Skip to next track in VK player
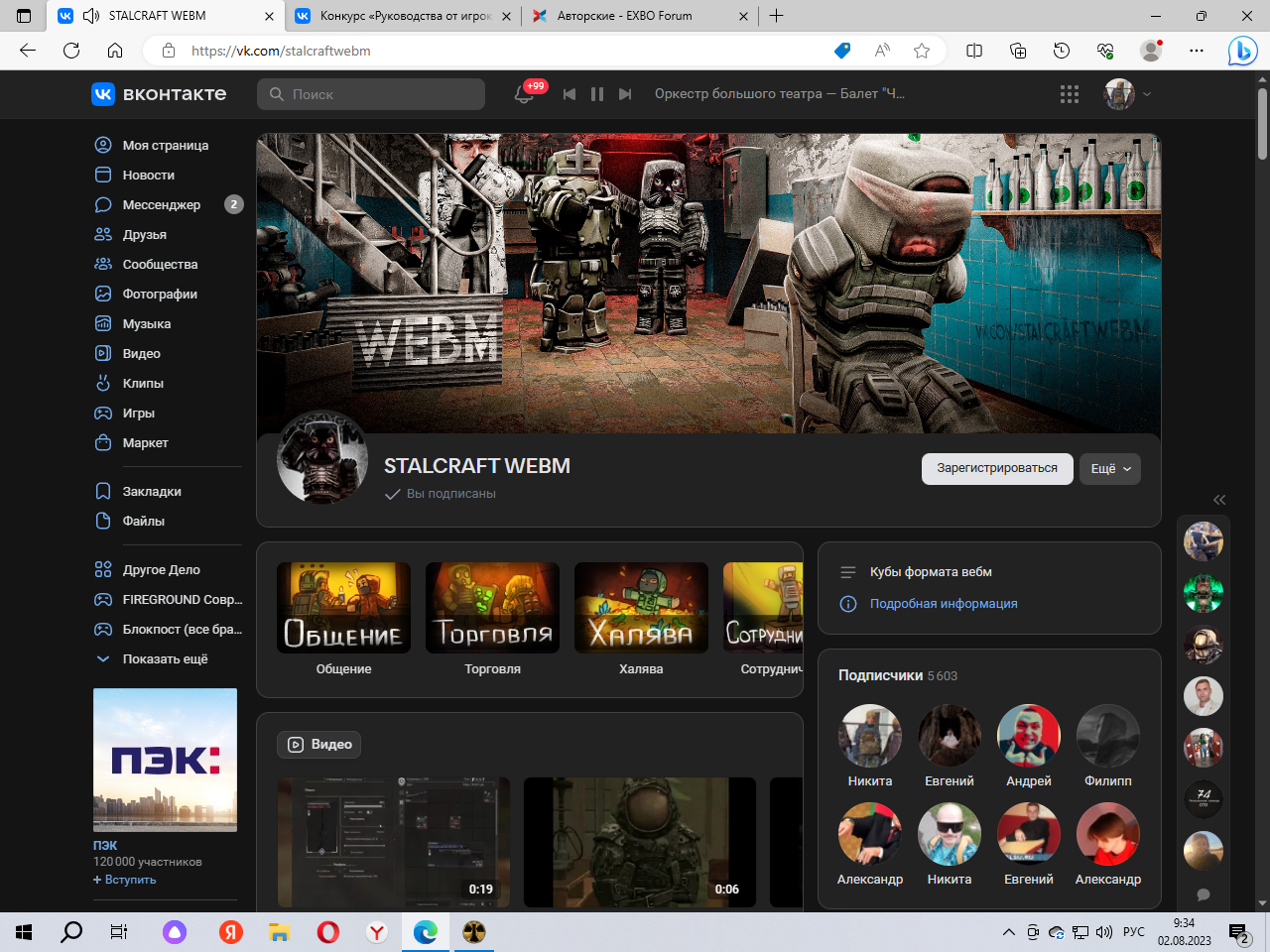The image size is (1270, 952). click(x=625, y=94)
